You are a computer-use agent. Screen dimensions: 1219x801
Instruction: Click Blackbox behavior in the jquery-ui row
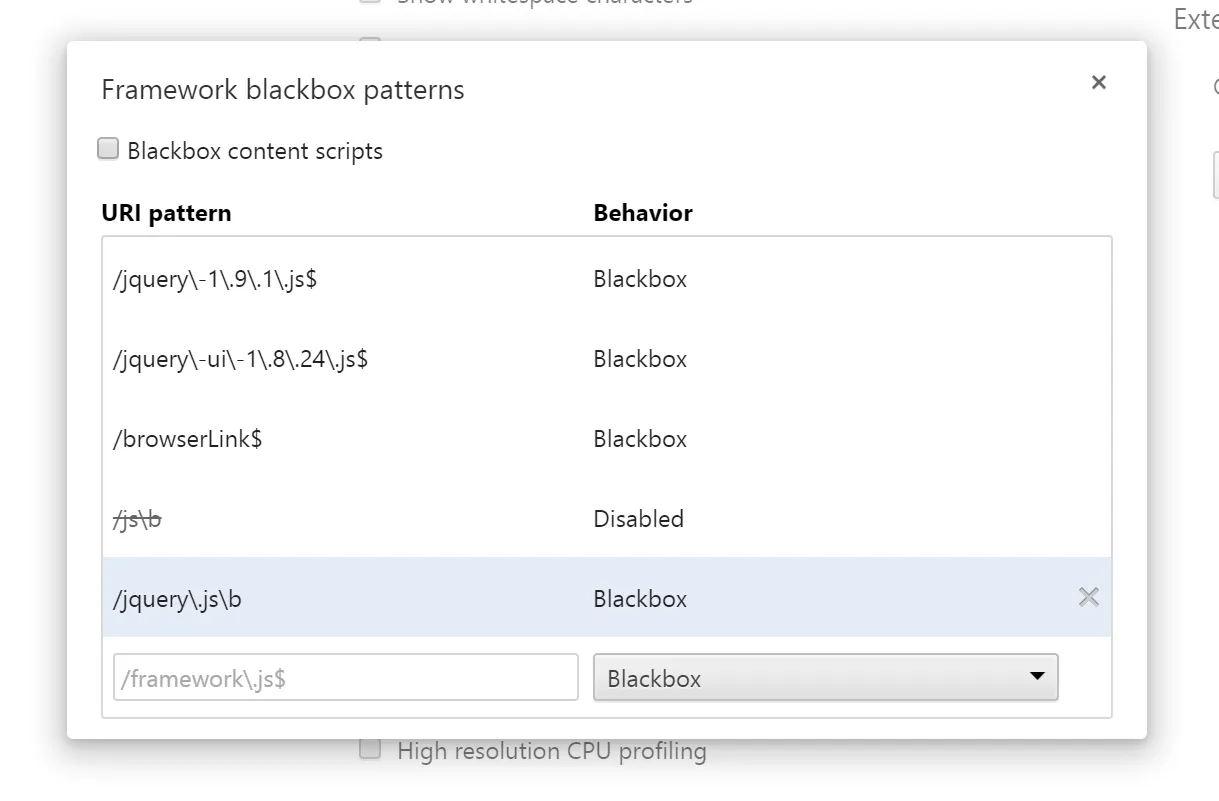[640, 359]
